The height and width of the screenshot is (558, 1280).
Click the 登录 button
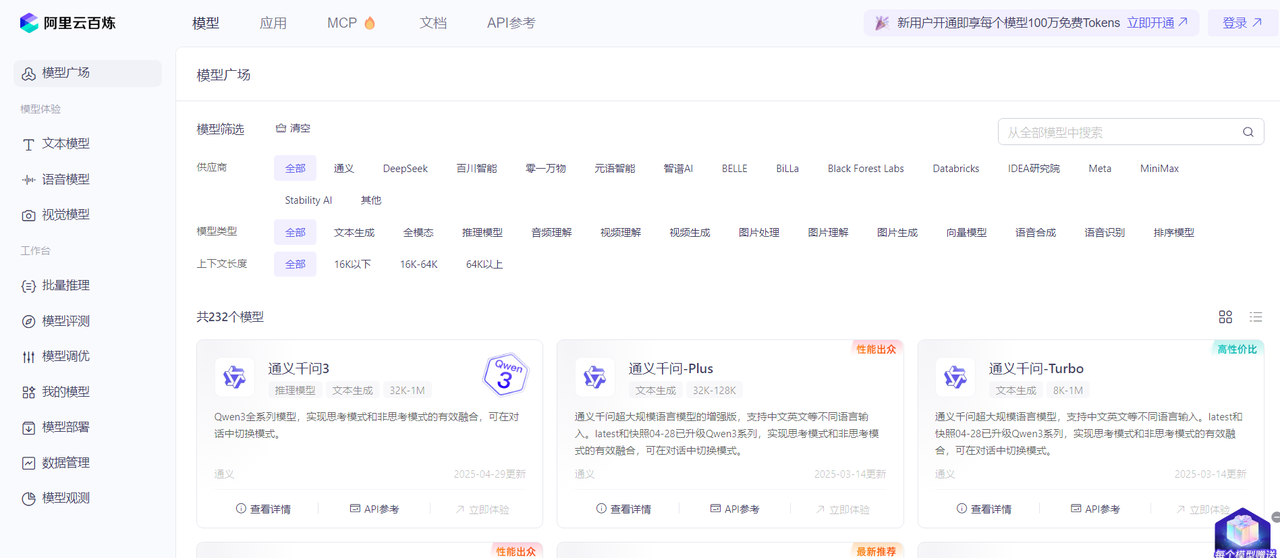pos(1242,23)
